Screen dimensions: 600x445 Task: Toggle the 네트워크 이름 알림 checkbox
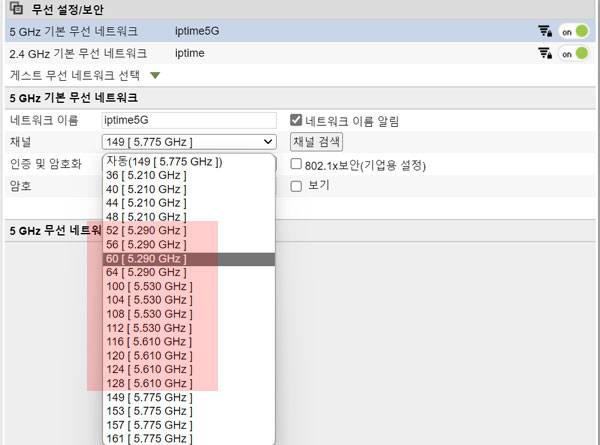296,120
